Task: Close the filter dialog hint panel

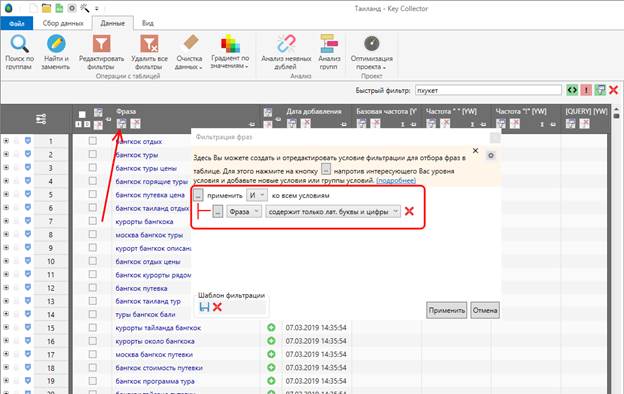Action: (475, 150)
